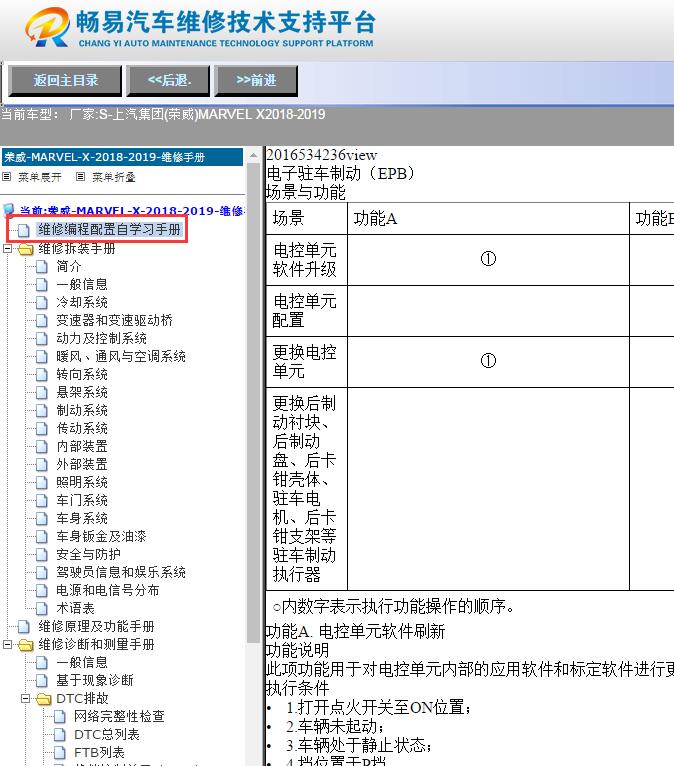Viewport: 674px width, 766px height.
Task: Click the 返回主目录 button
Action: click(x=65, y=80)
